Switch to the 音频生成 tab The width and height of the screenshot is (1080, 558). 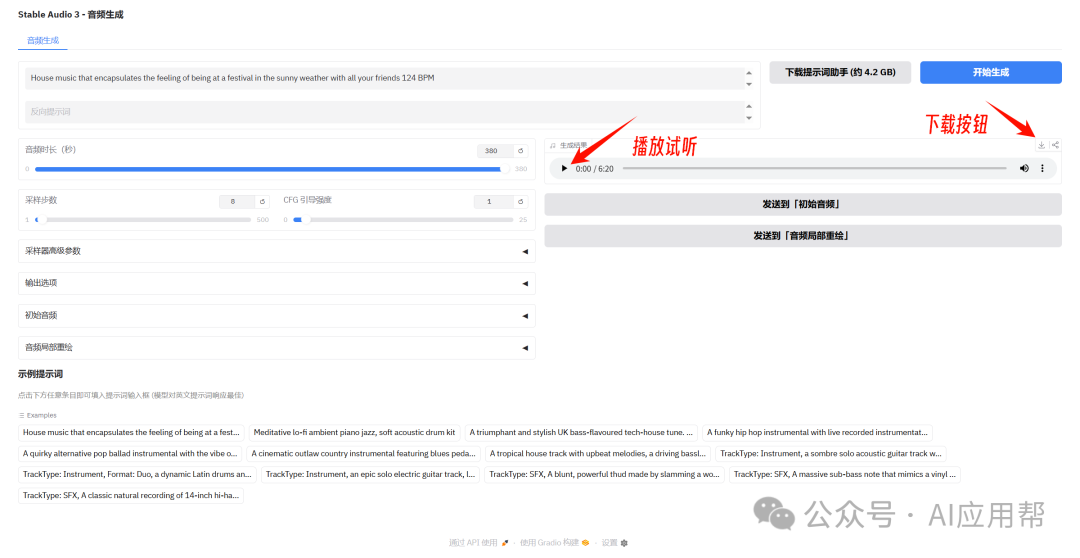tap(43, 41)
